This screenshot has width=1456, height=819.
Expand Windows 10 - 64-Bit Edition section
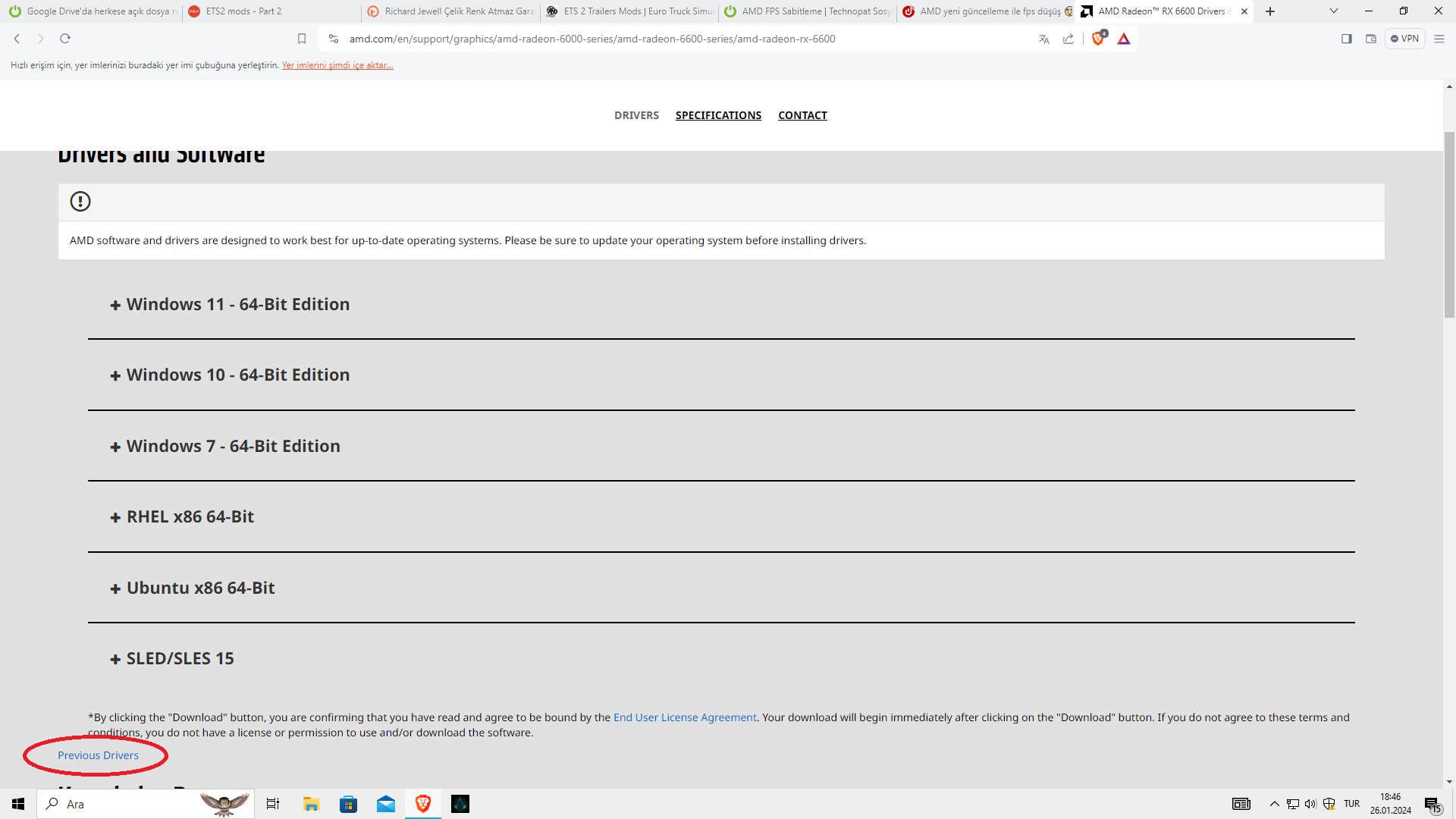[237, 375]
